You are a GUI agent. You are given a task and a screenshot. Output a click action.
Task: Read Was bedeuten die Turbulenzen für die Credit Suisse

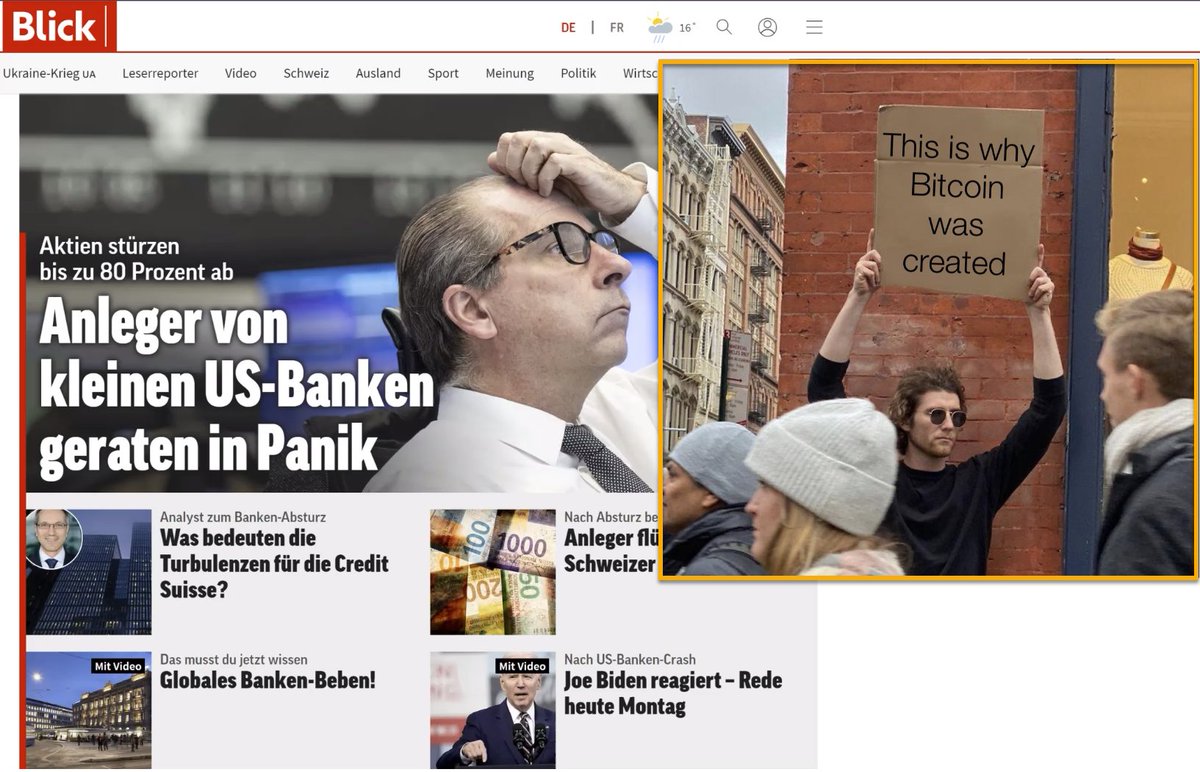(x=274, y=564)
